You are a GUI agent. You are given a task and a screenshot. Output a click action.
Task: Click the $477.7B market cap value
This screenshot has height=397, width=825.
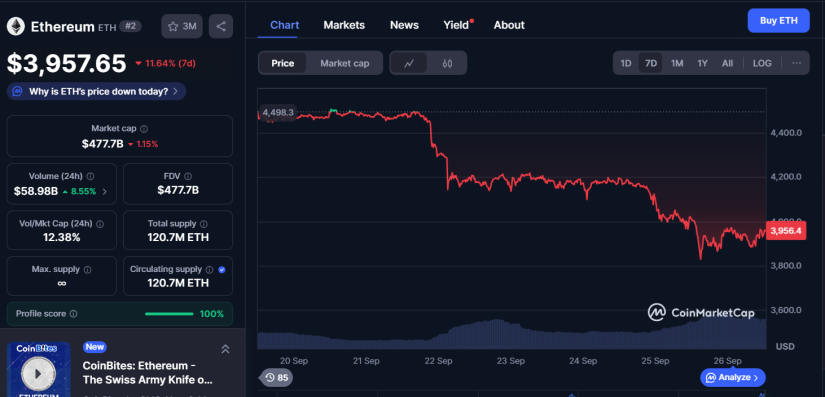click(x=102, y=144)
